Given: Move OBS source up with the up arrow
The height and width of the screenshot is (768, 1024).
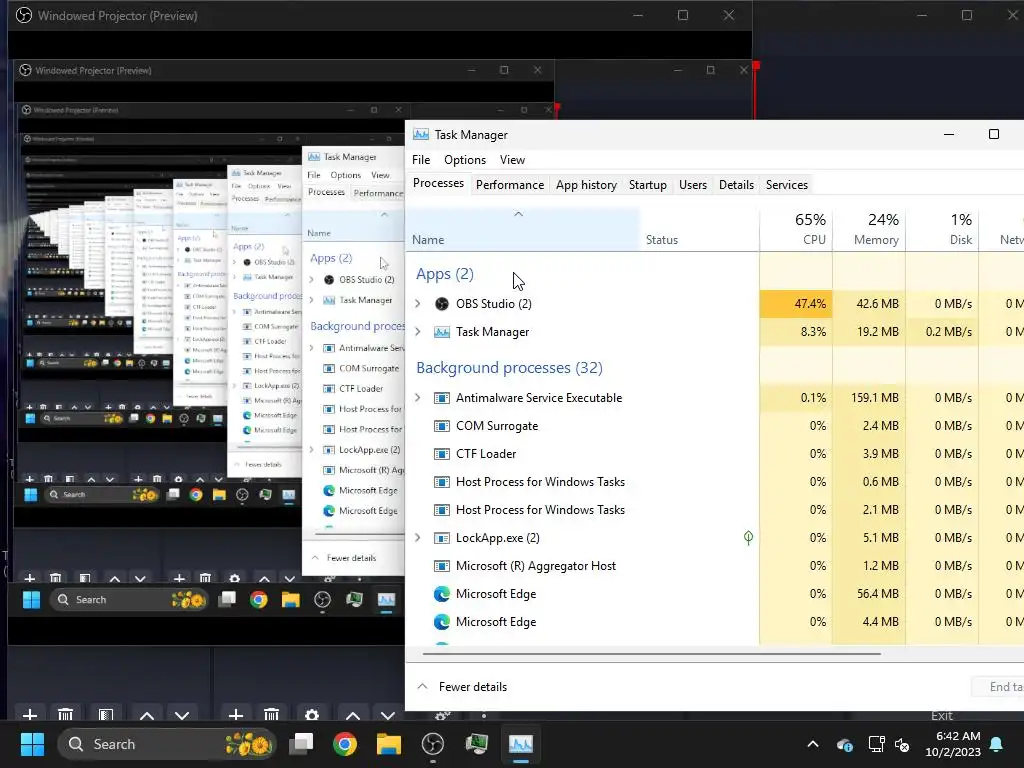Looking at the screenshot, I should (353, 715).
